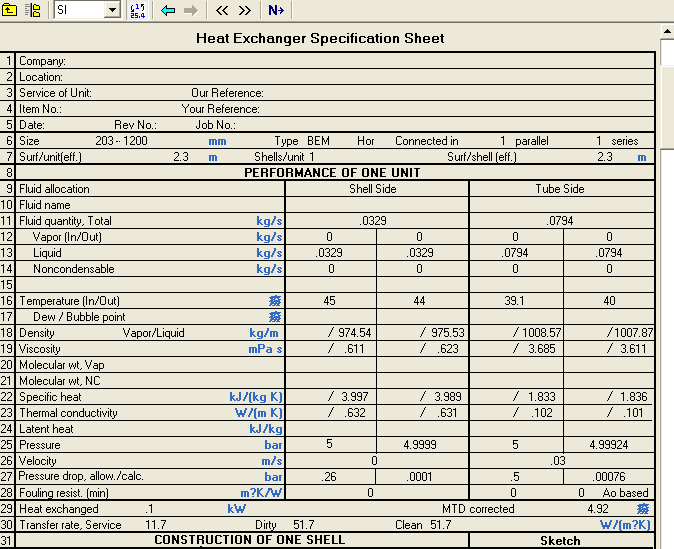The height and width of the screenshot is (549, 674).
Task: Click the navigation tree toggle icon
Action: [32, 9]
